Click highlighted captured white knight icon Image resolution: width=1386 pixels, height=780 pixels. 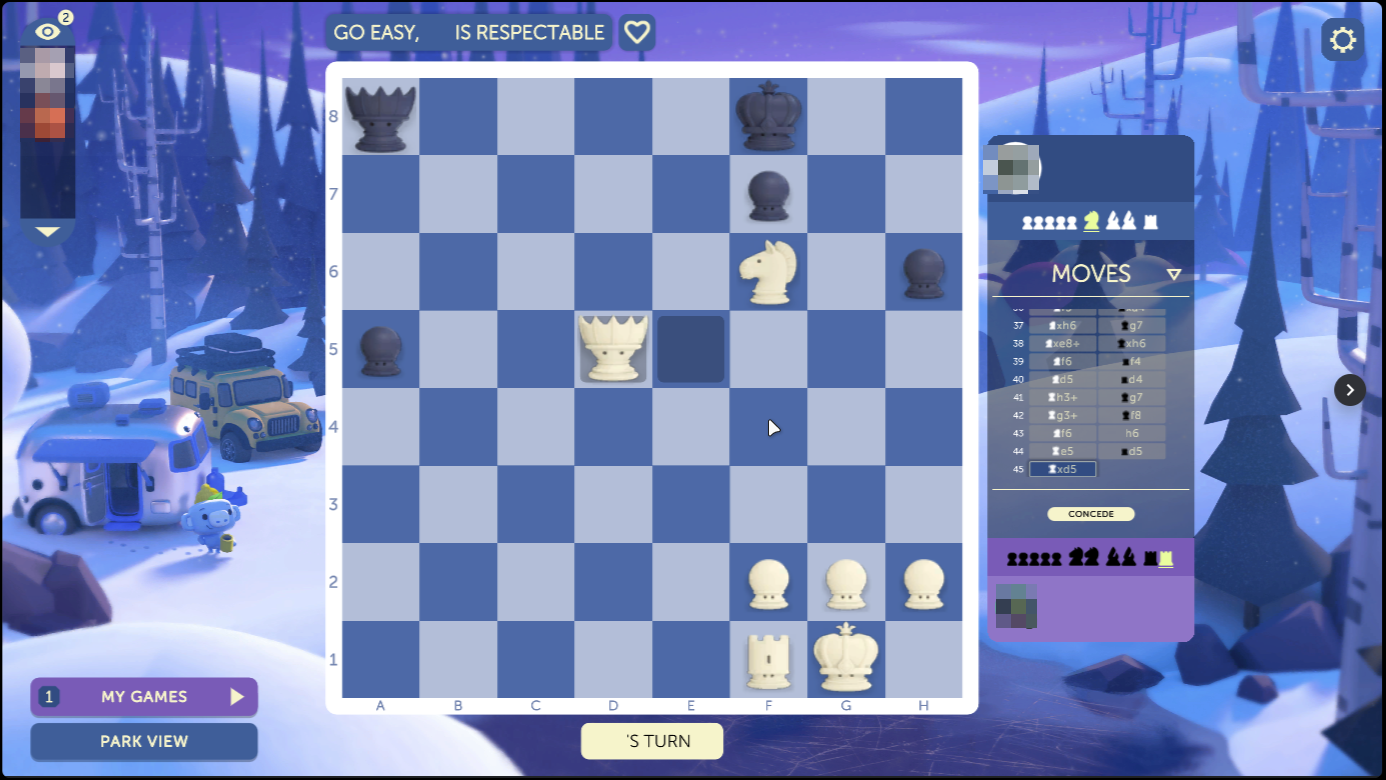pos(1091,222)
